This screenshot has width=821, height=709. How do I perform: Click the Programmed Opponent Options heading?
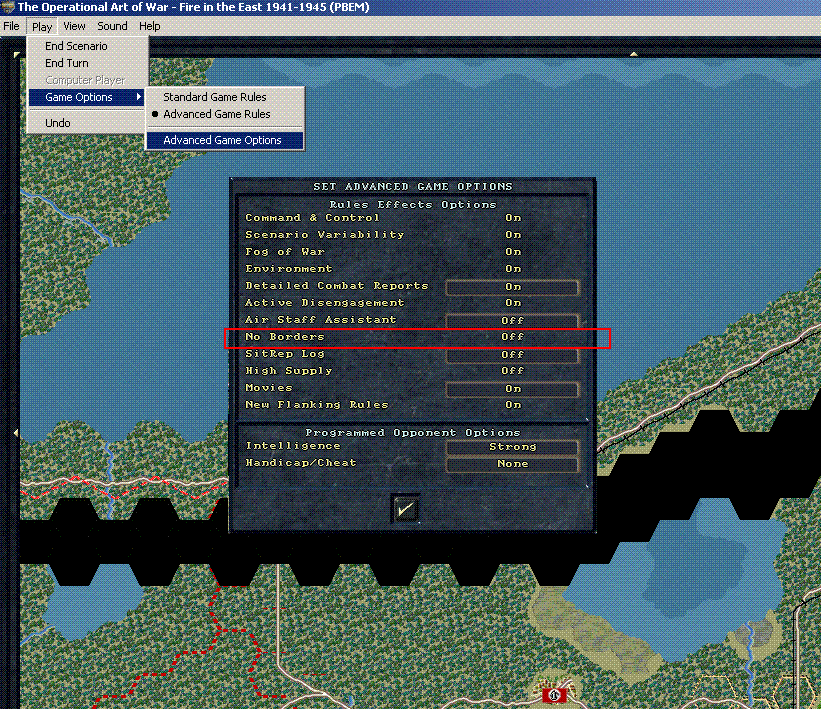(x=413, y=433)
